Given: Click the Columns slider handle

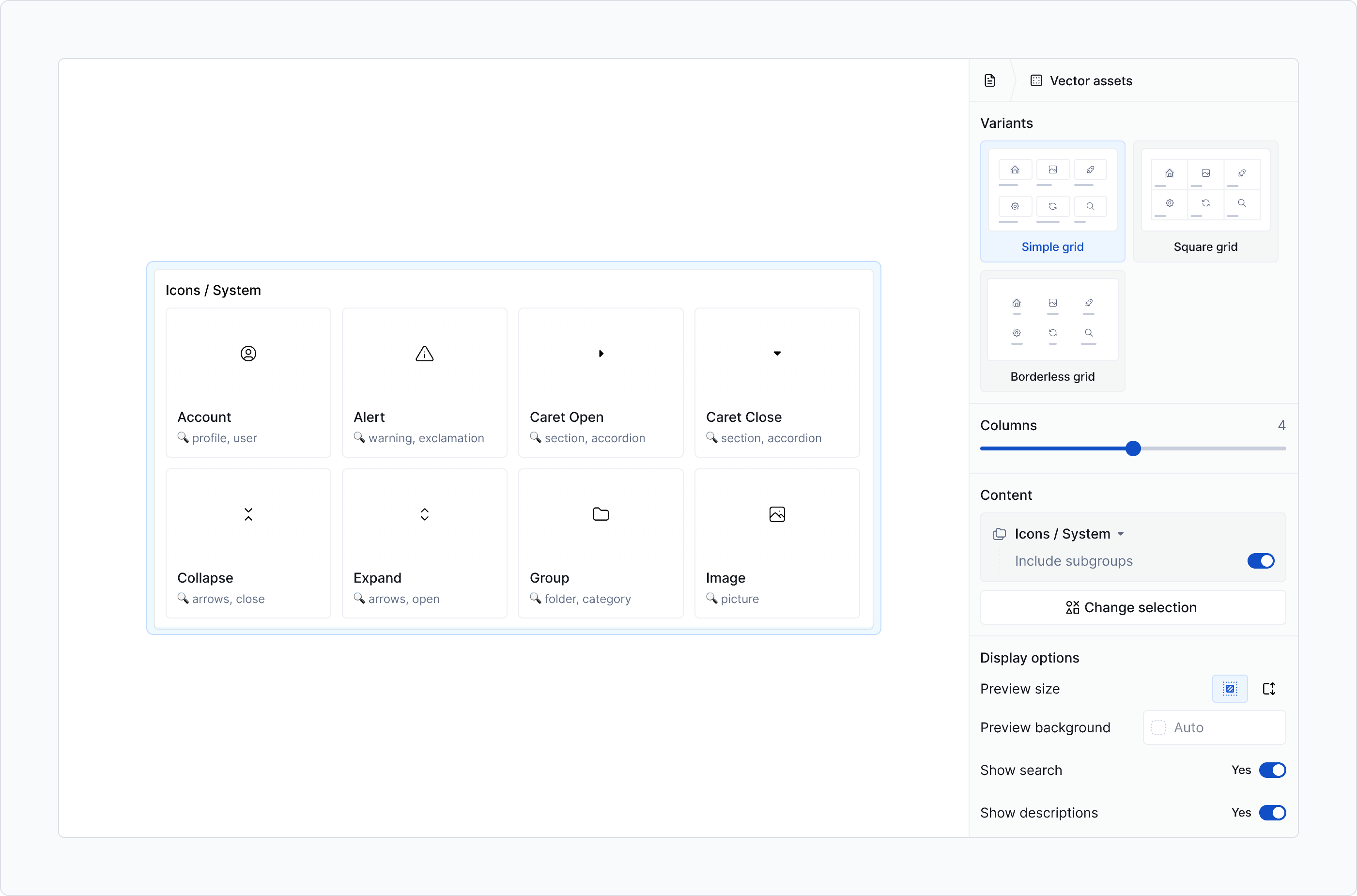Looking at the screenshot, I should click(x=1133, y=448).
